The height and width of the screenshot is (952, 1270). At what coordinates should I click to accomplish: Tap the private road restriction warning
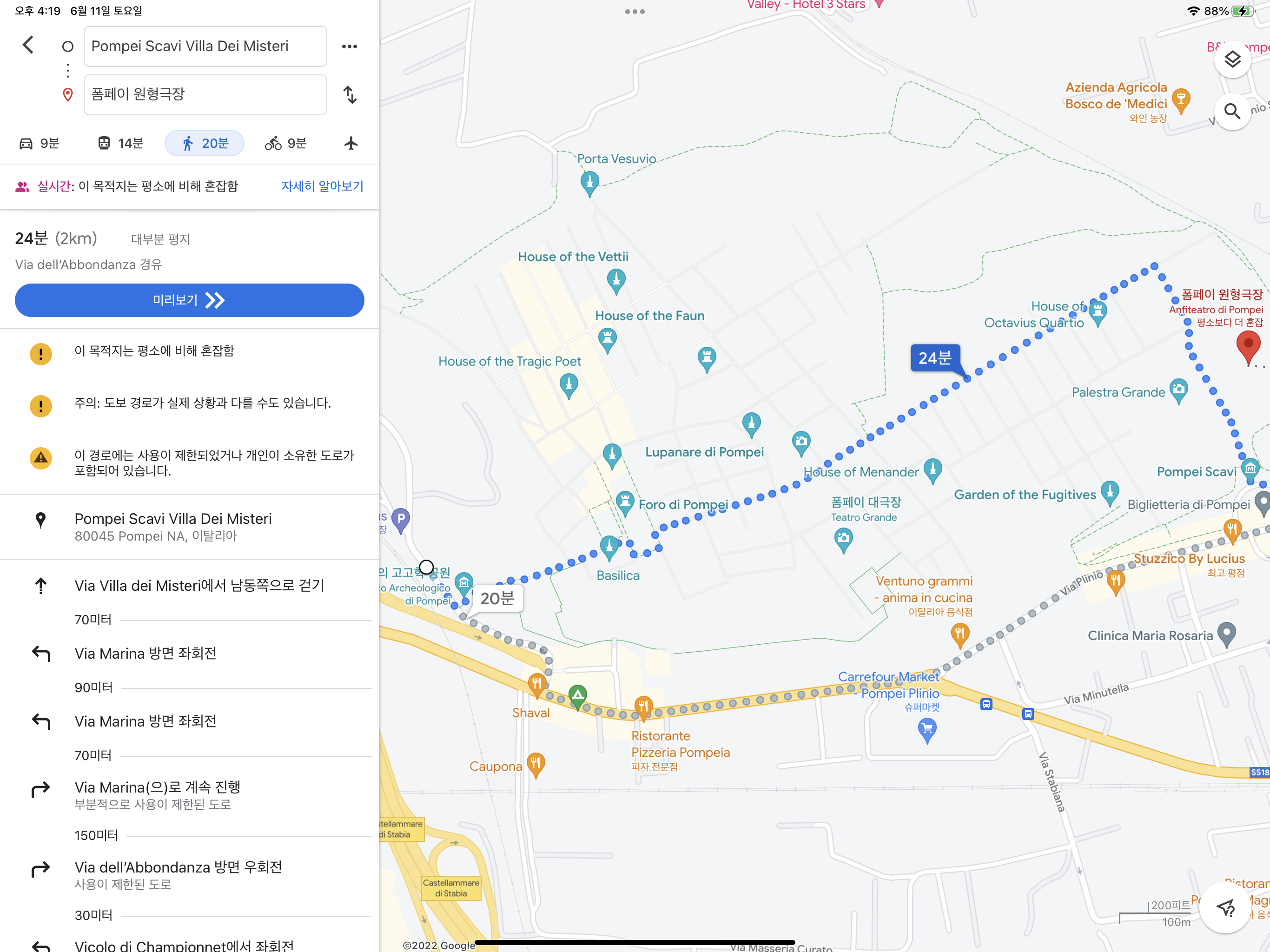click(x=190, y=463)
